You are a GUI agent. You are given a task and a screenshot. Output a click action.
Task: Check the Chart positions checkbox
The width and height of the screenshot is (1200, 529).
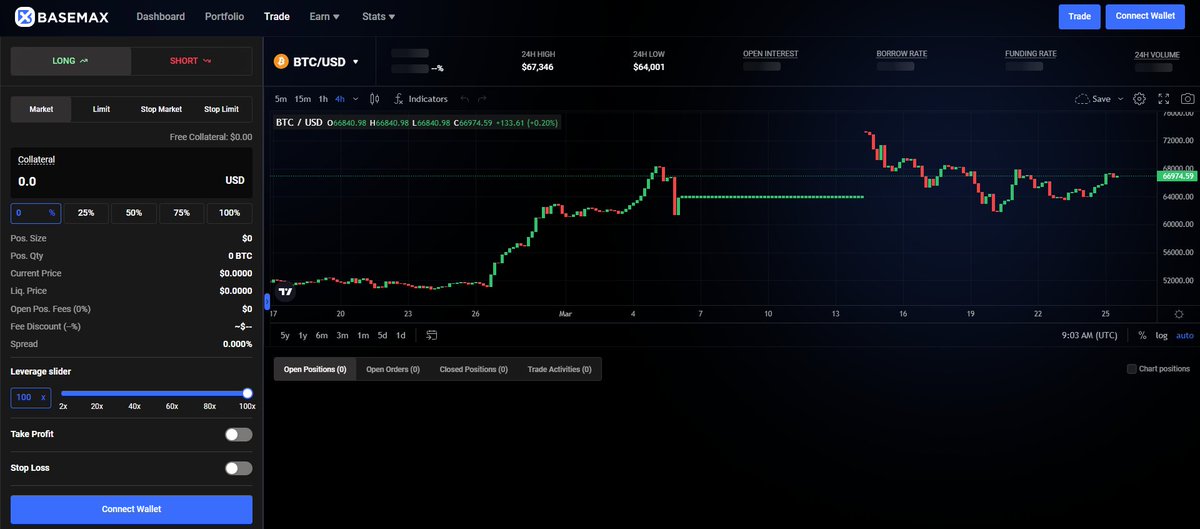click(x=1131, y=369)
